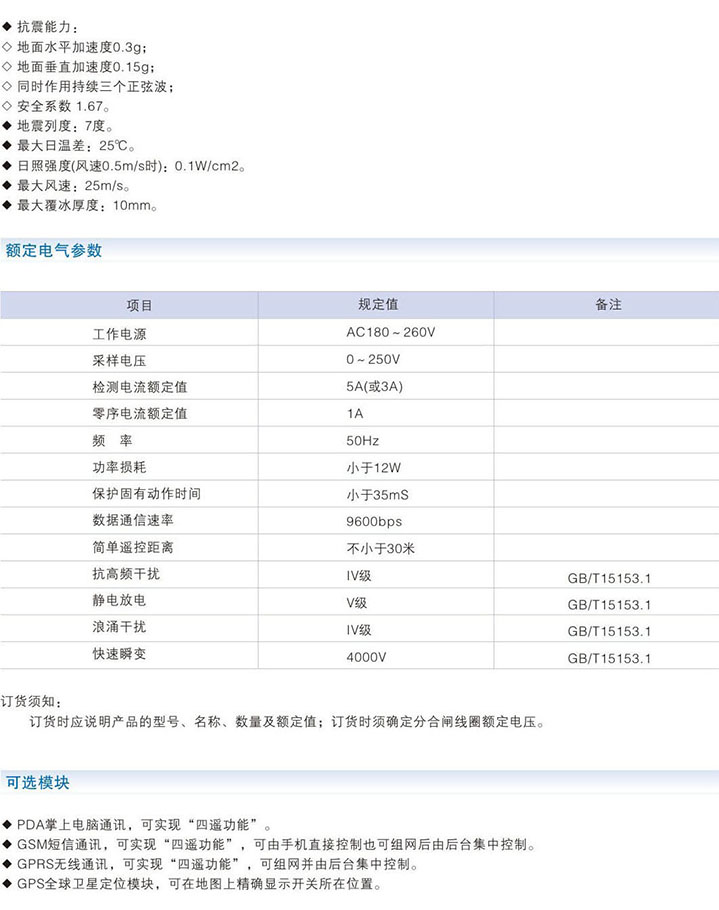Select the 小于35mS value cell

(376, 494)
